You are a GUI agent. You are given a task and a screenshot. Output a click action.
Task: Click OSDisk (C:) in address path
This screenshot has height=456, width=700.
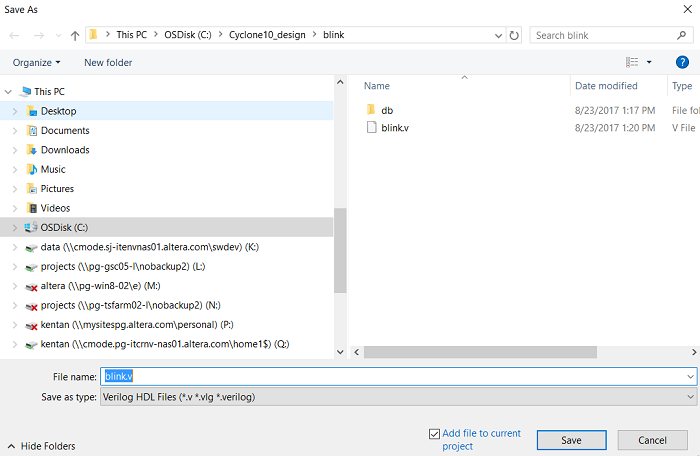point(188,35)
